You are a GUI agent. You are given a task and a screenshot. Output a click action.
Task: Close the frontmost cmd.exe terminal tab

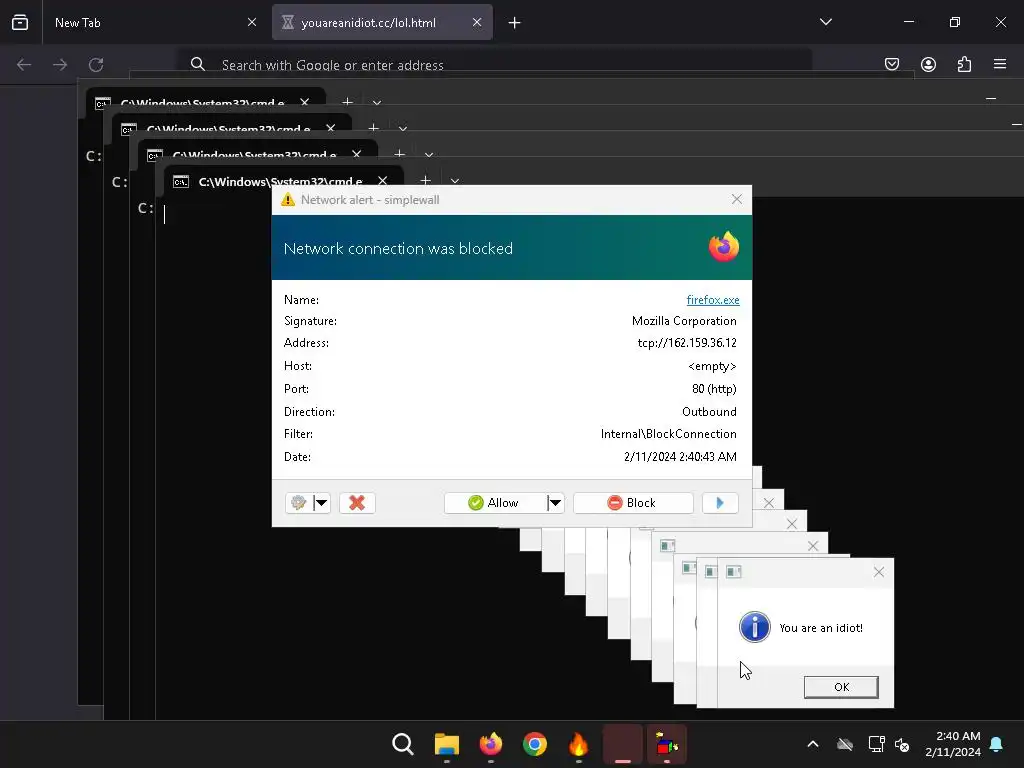point(383,181)
